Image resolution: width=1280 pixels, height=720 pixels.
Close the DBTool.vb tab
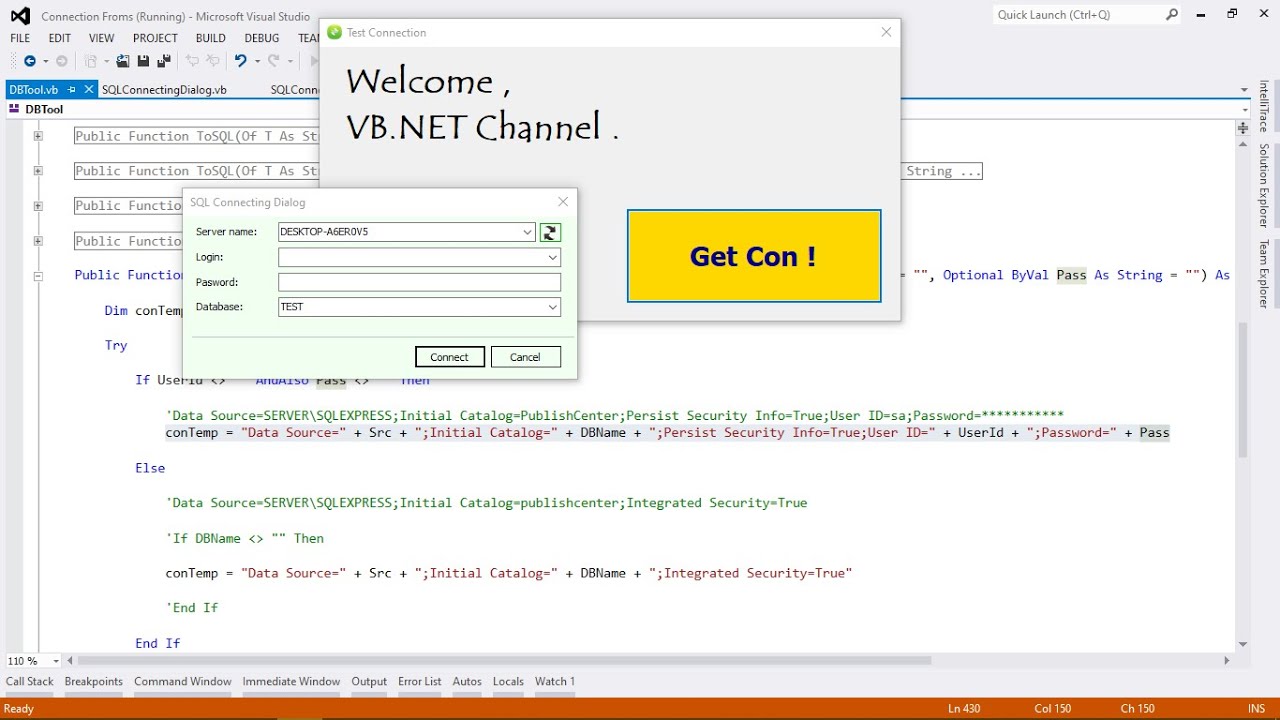tap(89, 90)
